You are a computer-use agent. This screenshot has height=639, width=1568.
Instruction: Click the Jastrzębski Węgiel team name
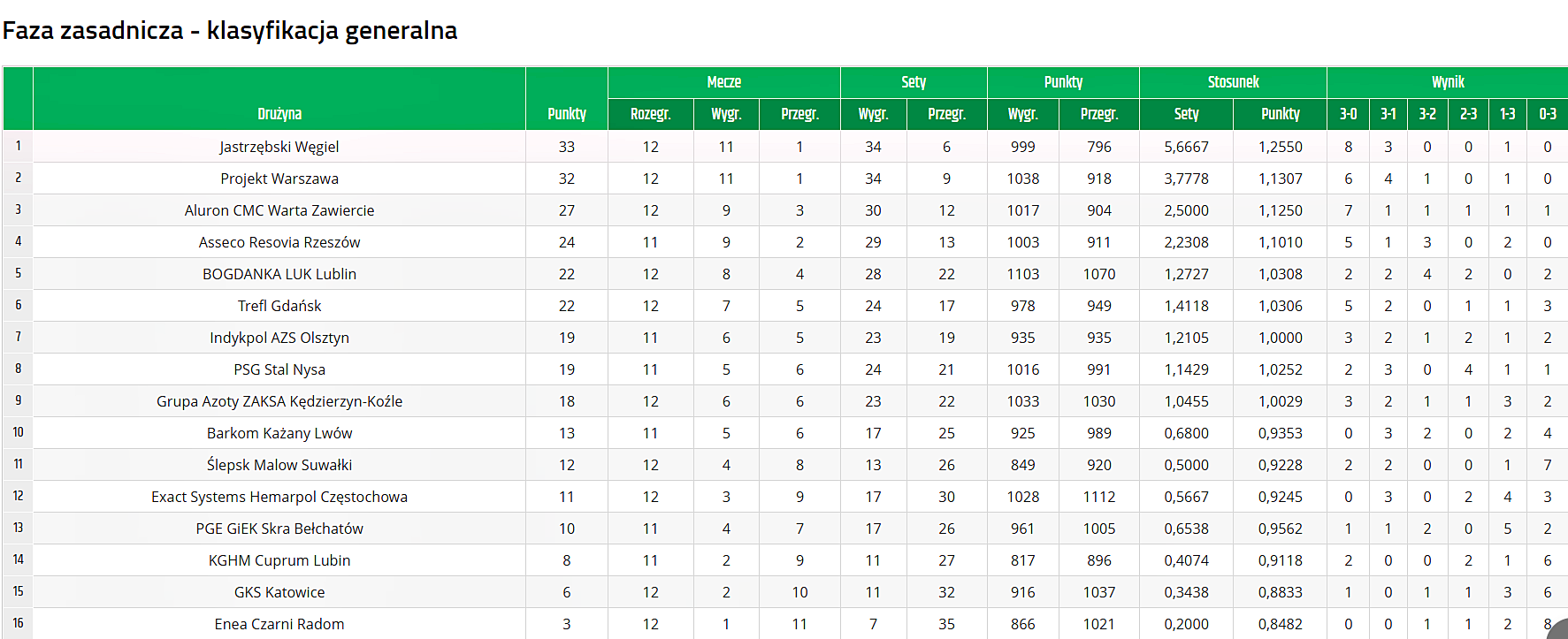[279, 147]
